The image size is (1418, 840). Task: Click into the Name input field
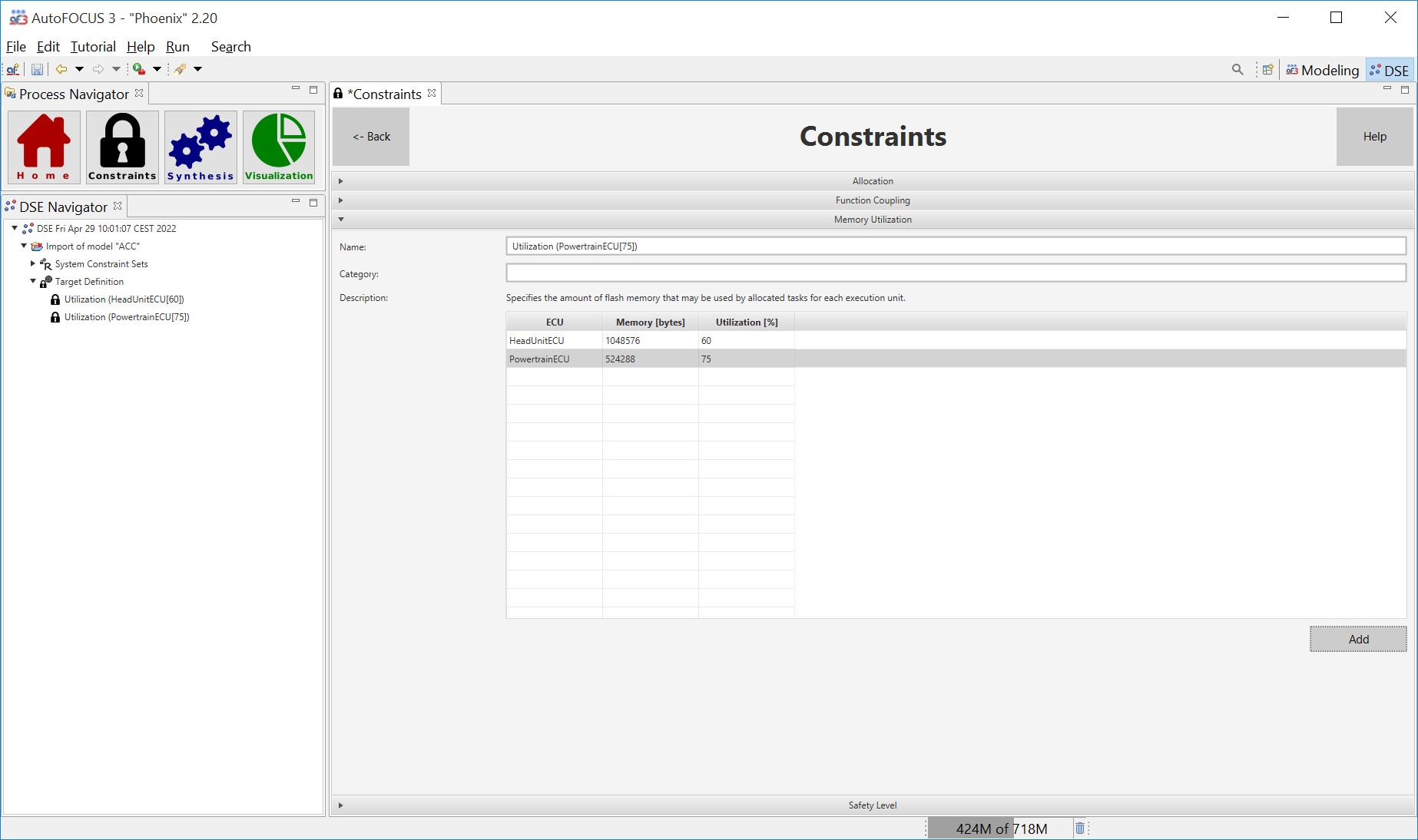[956, 246]
